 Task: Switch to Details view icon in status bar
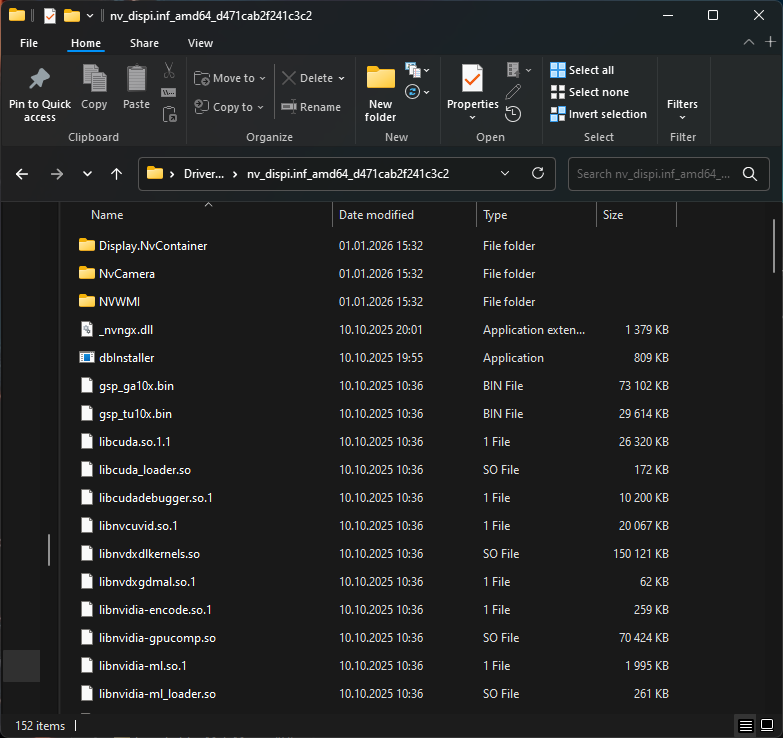(746, 726)
